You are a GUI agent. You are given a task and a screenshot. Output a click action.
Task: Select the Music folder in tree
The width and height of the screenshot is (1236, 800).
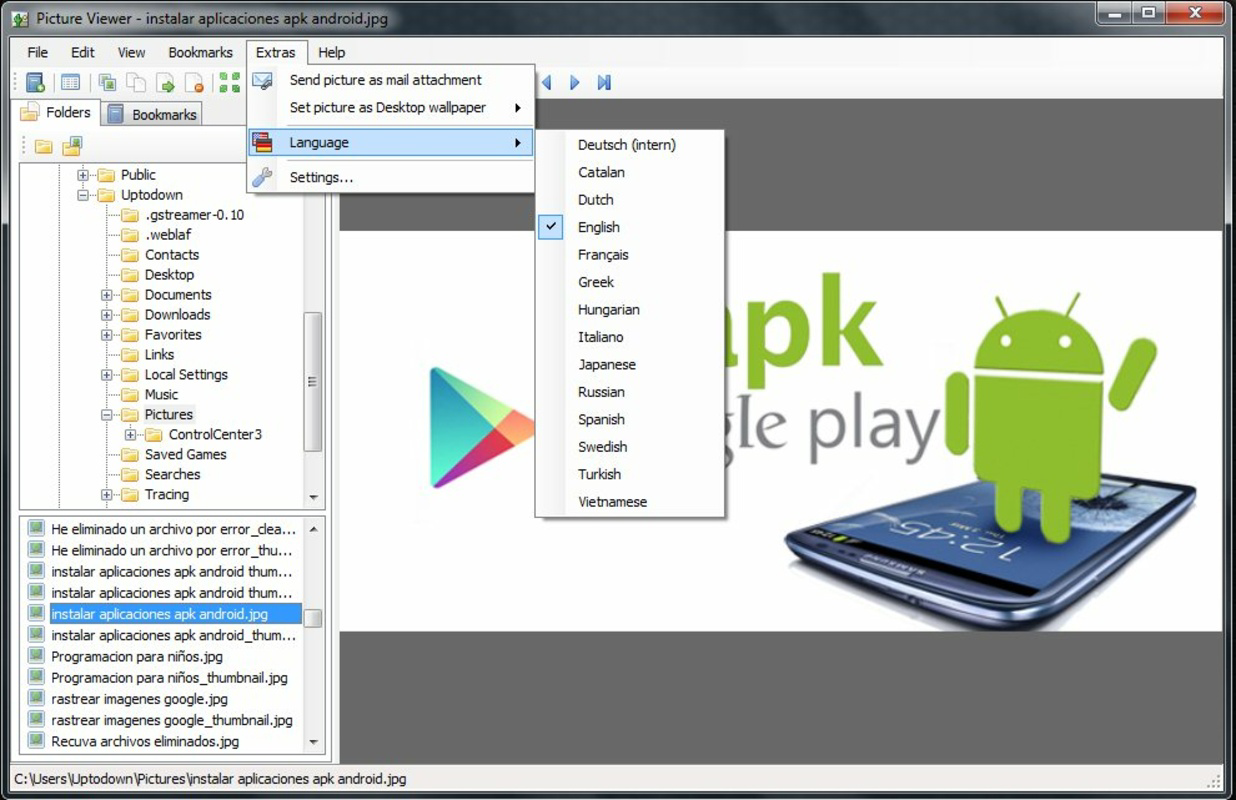161,395
